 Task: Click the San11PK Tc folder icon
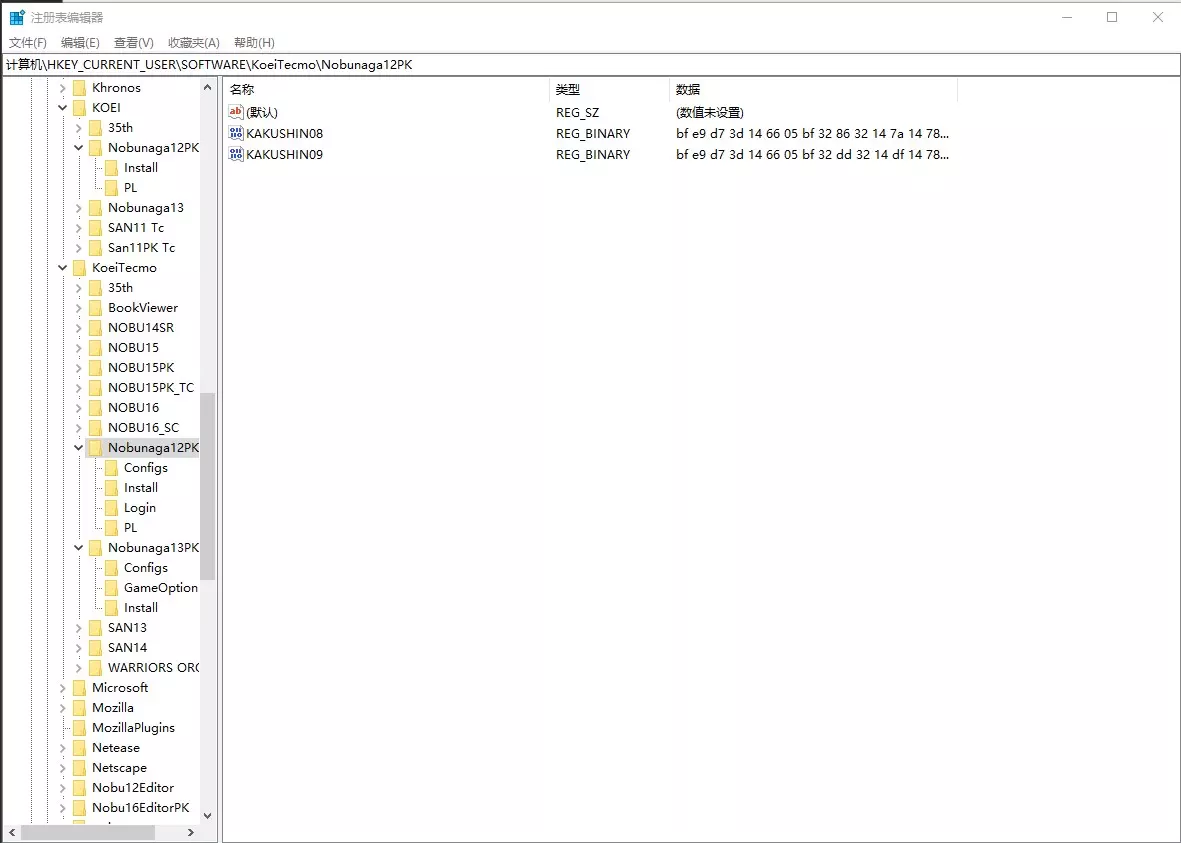tap(95, 248)
